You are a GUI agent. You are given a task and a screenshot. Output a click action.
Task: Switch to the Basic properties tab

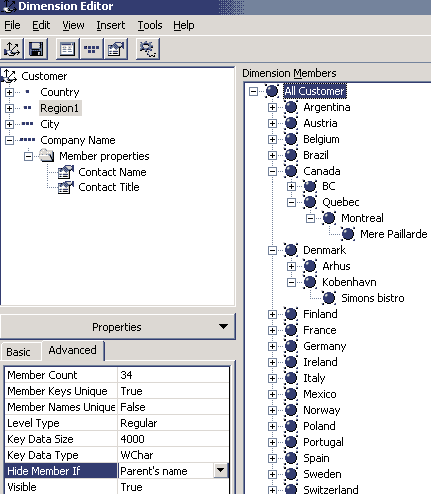point(18,352)
